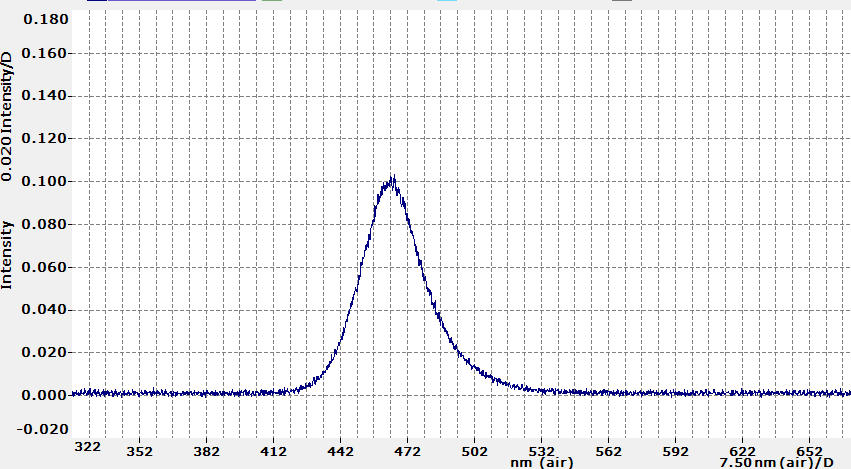Click the dark blue trace legend swatch

pyautogui.click(x=96, y=2)
